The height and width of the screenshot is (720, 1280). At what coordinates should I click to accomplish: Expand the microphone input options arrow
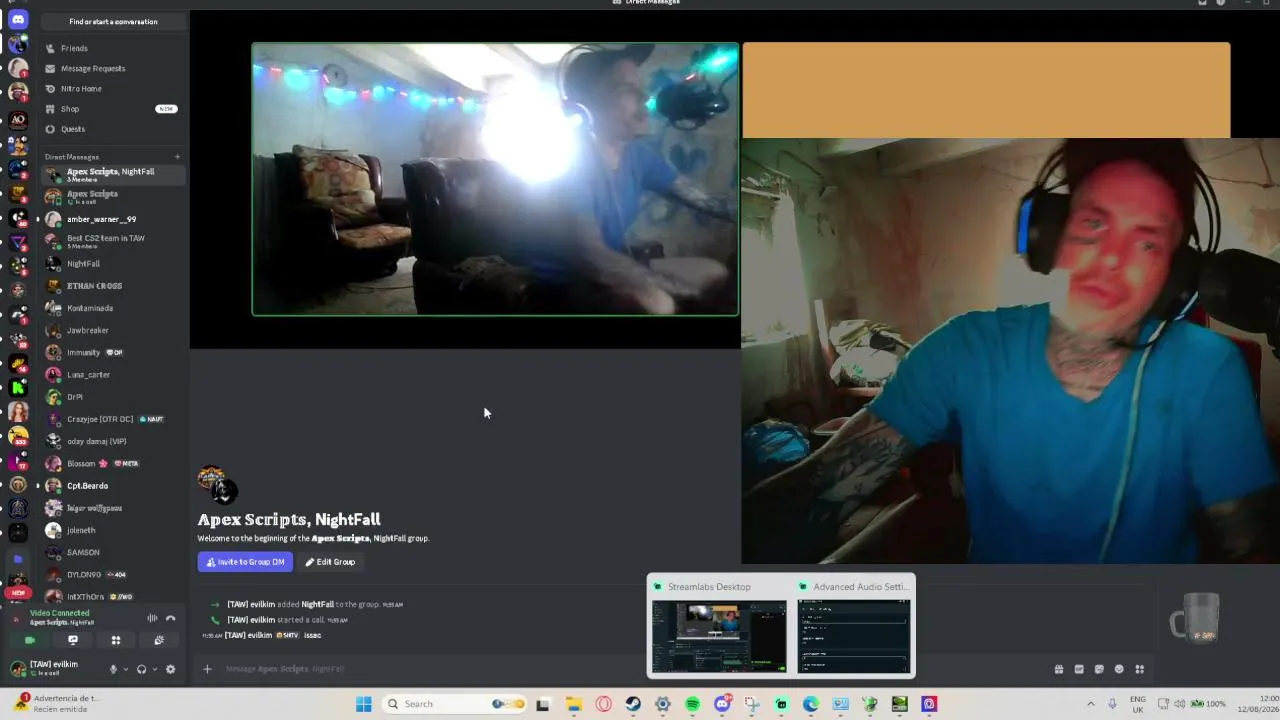(125, 669)
